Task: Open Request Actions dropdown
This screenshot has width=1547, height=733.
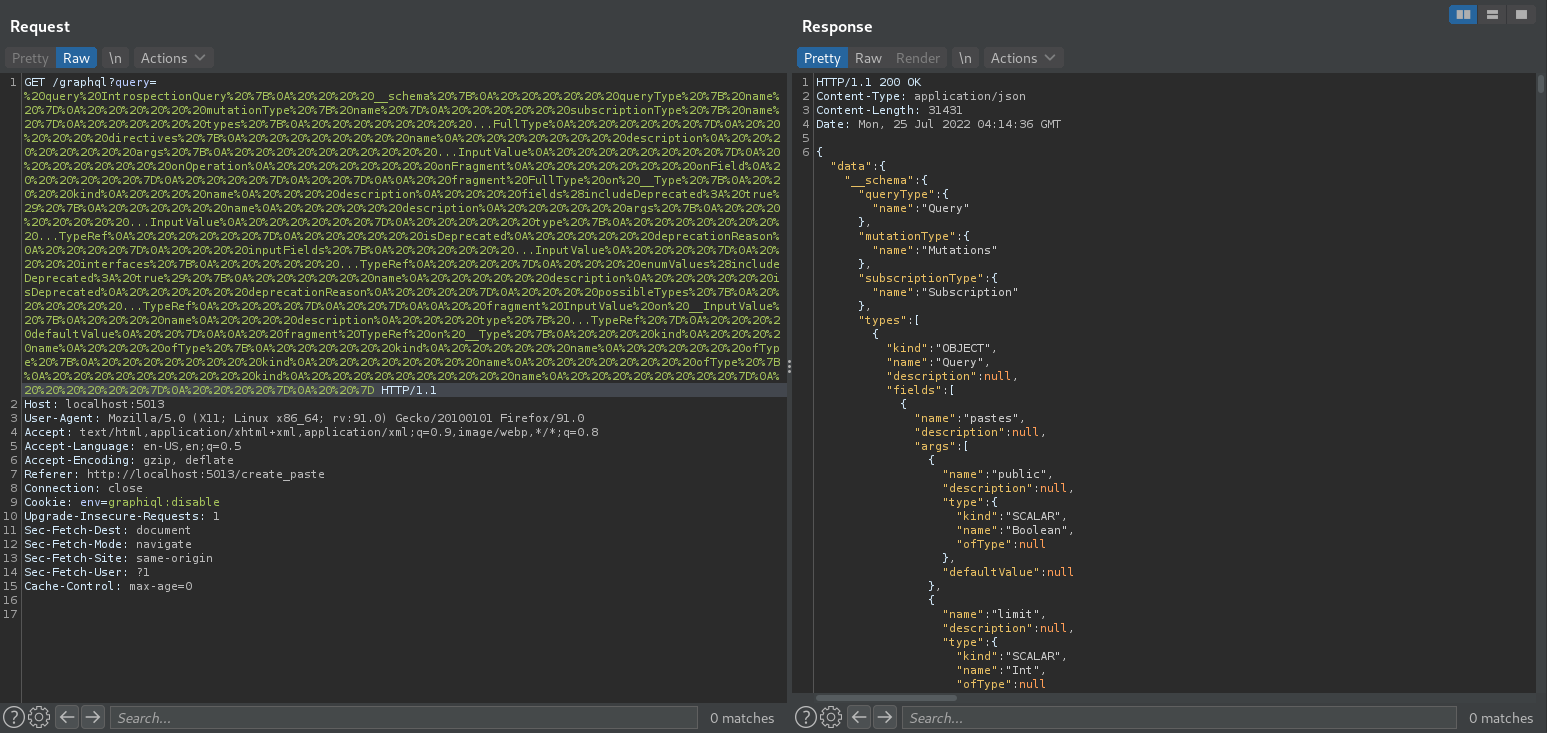Action: point(173,58)
